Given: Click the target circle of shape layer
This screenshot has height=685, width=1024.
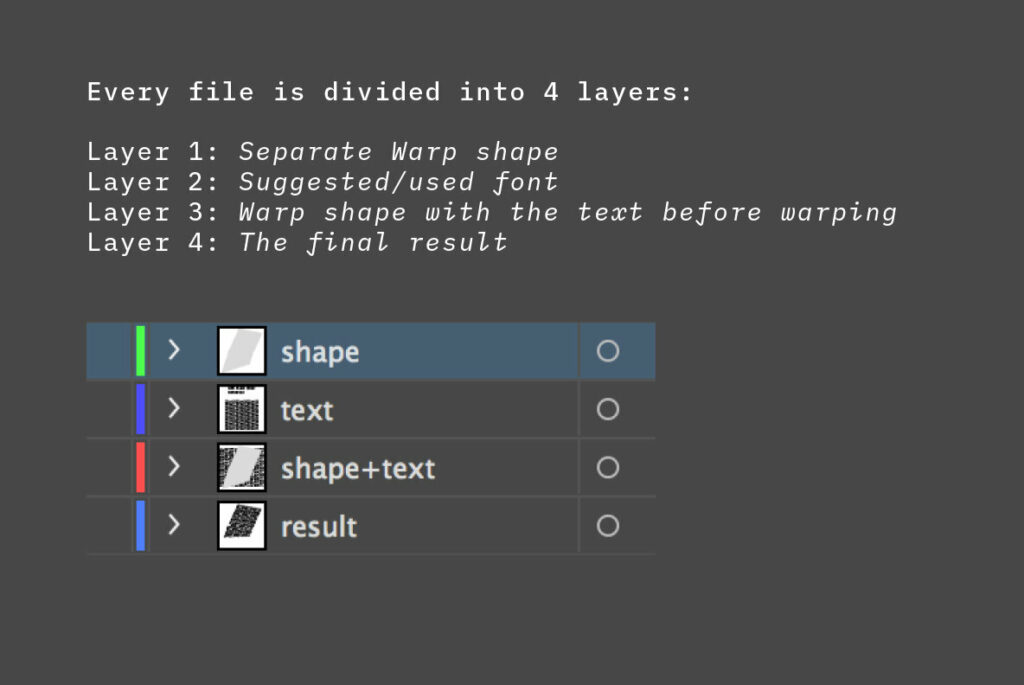Looking at the screenshot, I should 607,351.
